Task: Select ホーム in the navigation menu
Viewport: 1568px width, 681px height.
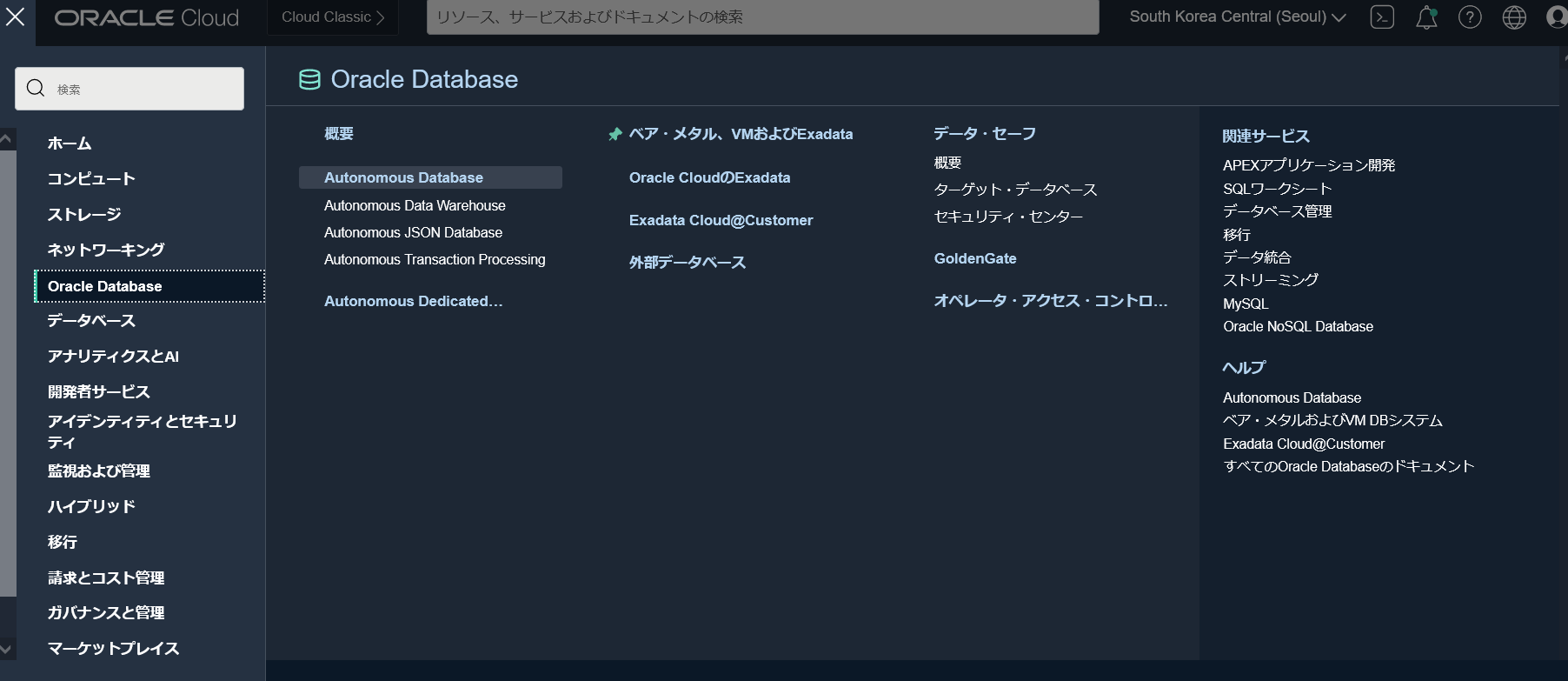Action: (70, 144)
